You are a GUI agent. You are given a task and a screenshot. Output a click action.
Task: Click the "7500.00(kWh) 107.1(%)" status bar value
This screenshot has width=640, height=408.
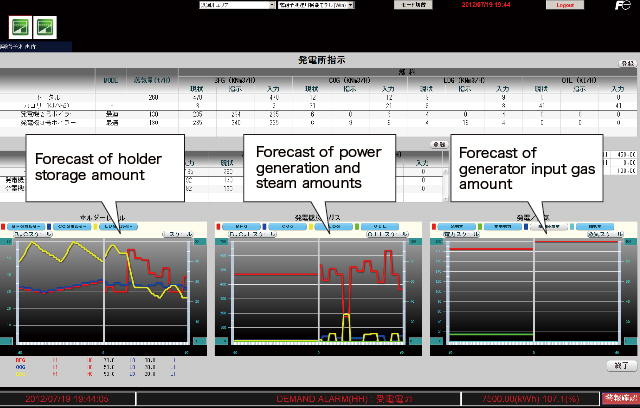tap(531, 399)
